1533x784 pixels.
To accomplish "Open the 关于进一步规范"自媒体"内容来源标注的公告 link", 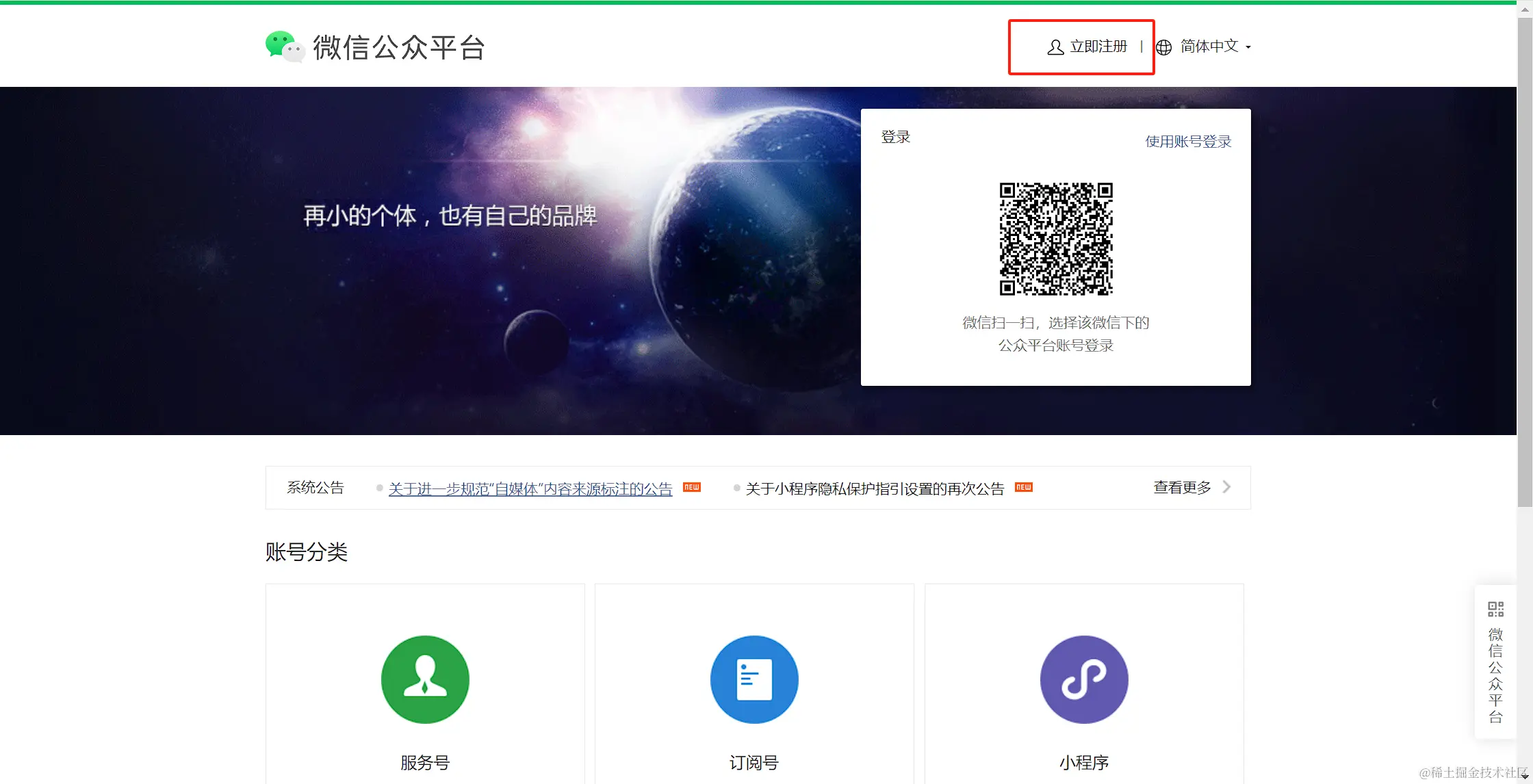I will point(530,488).
